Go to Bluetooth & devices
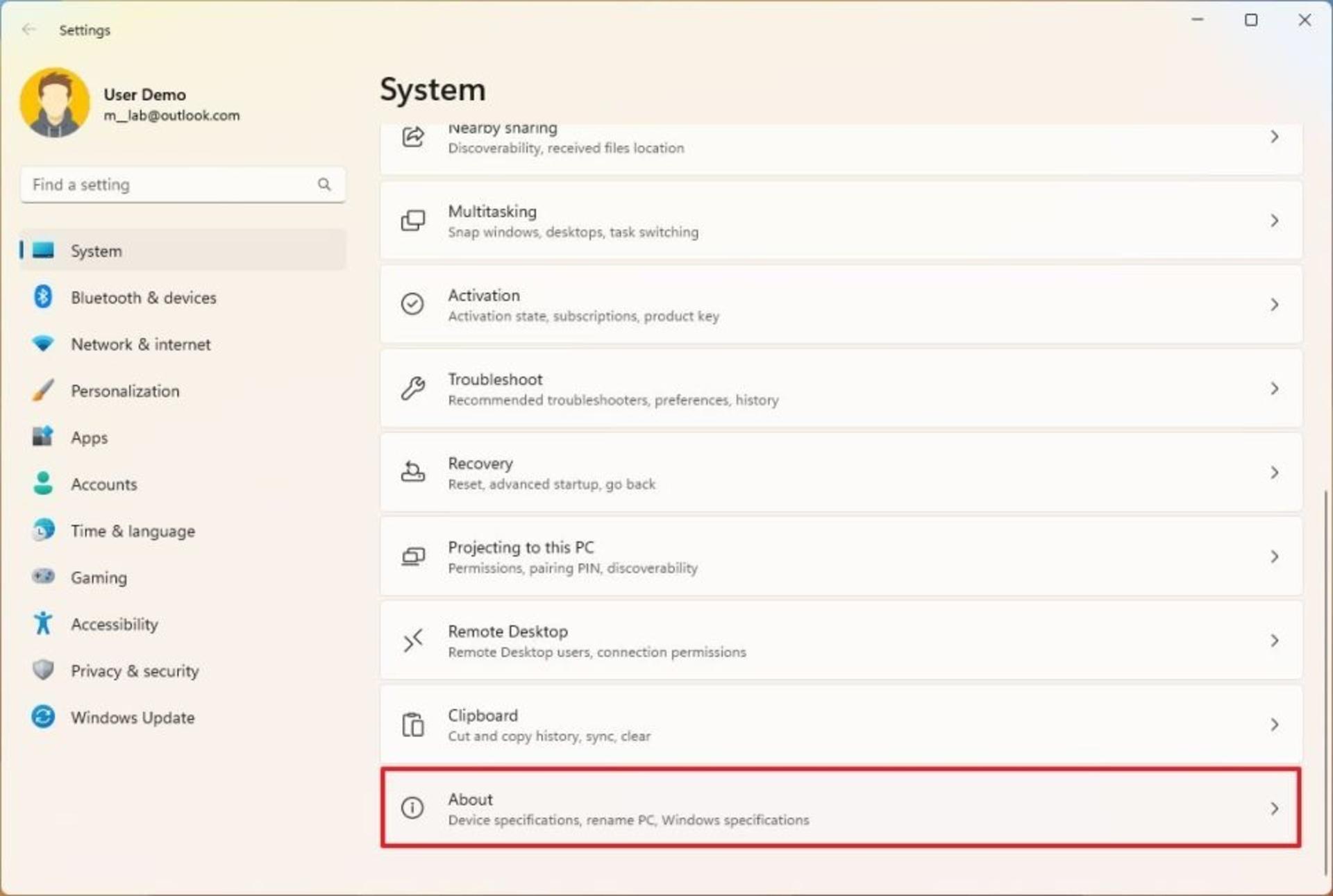 click(x=183, y=297)
